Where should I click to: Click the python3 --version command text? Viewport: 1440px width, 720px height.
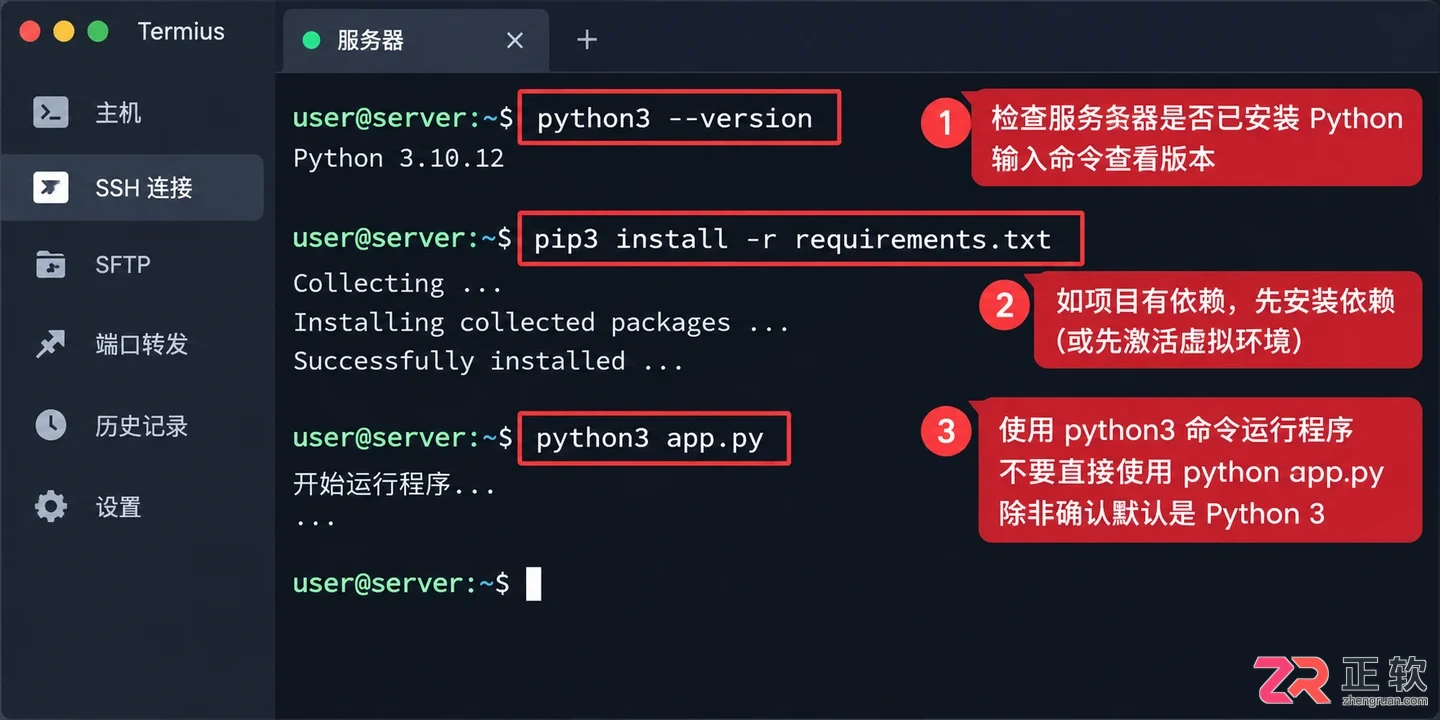tap(675, 118)
